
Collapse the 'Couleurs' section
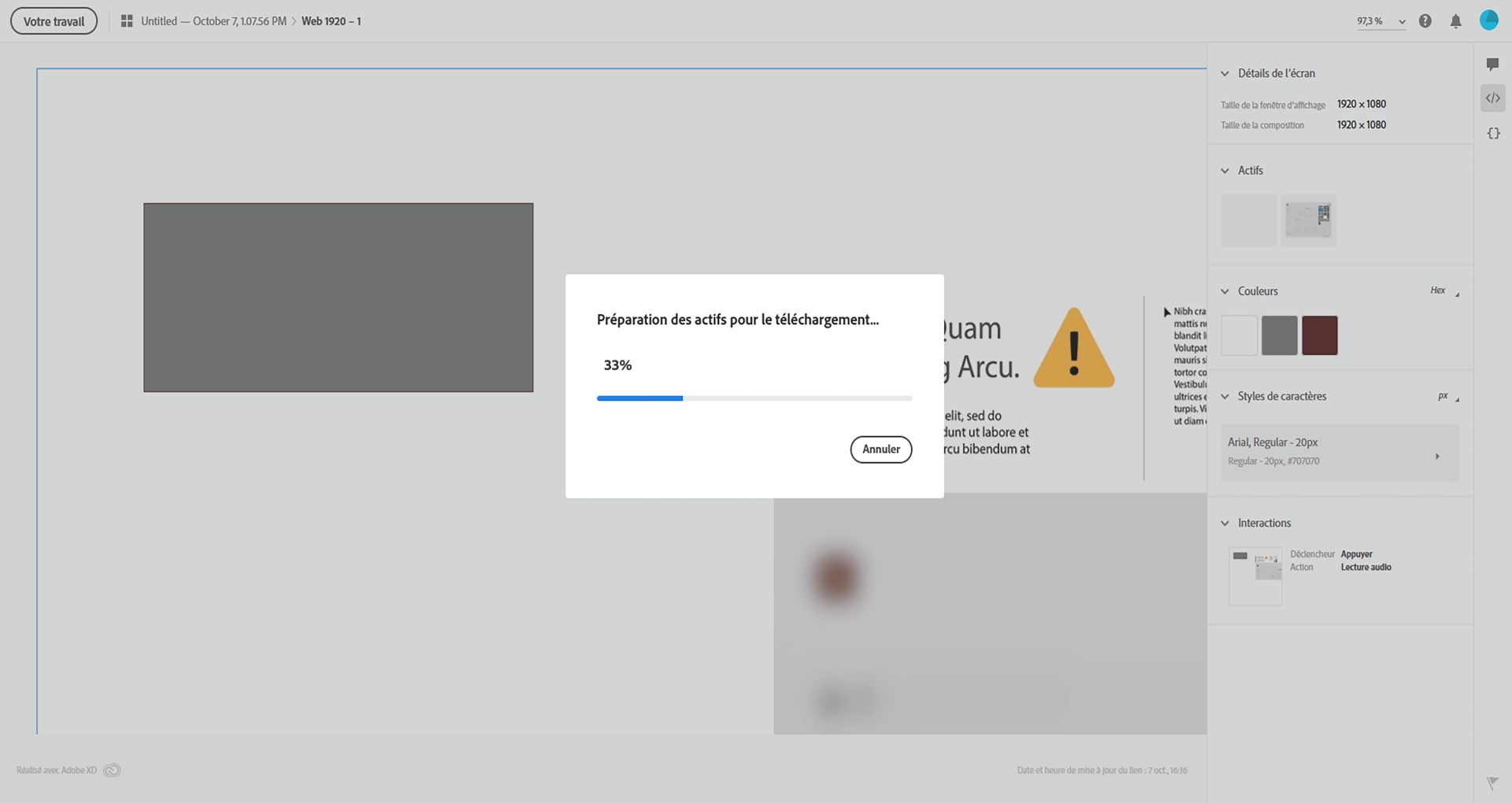pos(1224,290)
